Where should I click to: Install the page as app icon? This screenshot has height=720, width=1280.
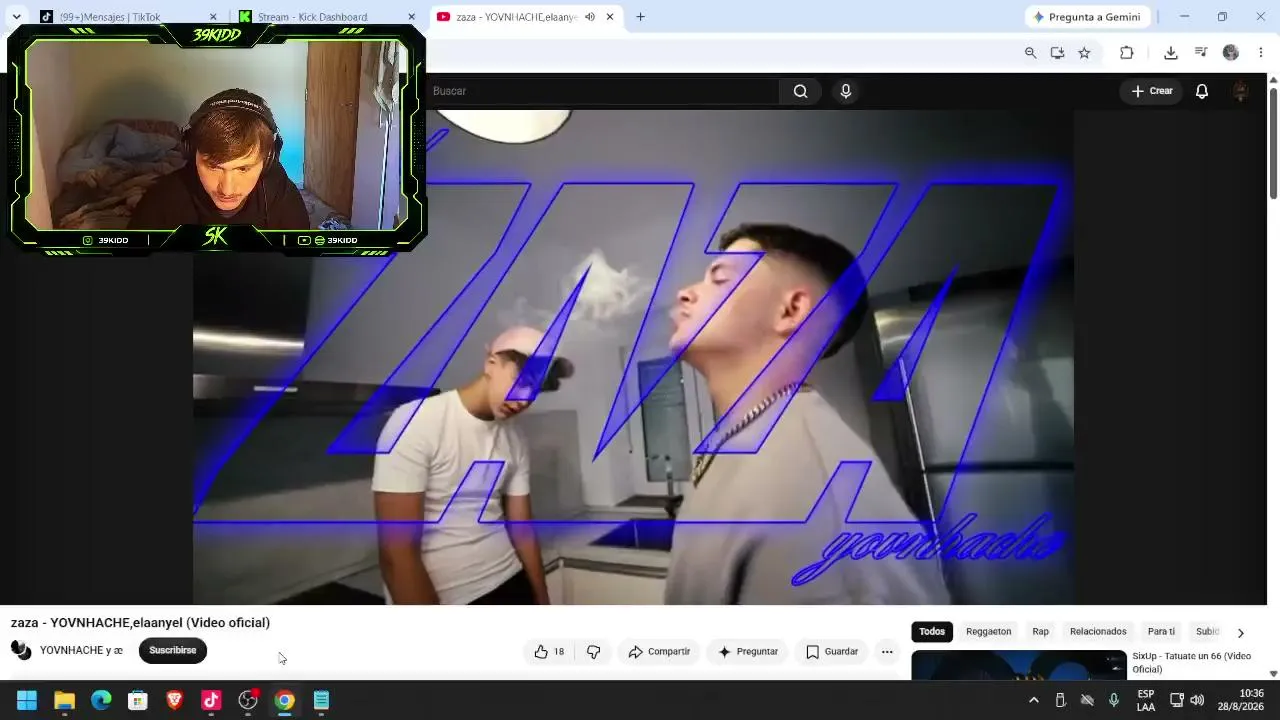click(x=1057, y=53)
